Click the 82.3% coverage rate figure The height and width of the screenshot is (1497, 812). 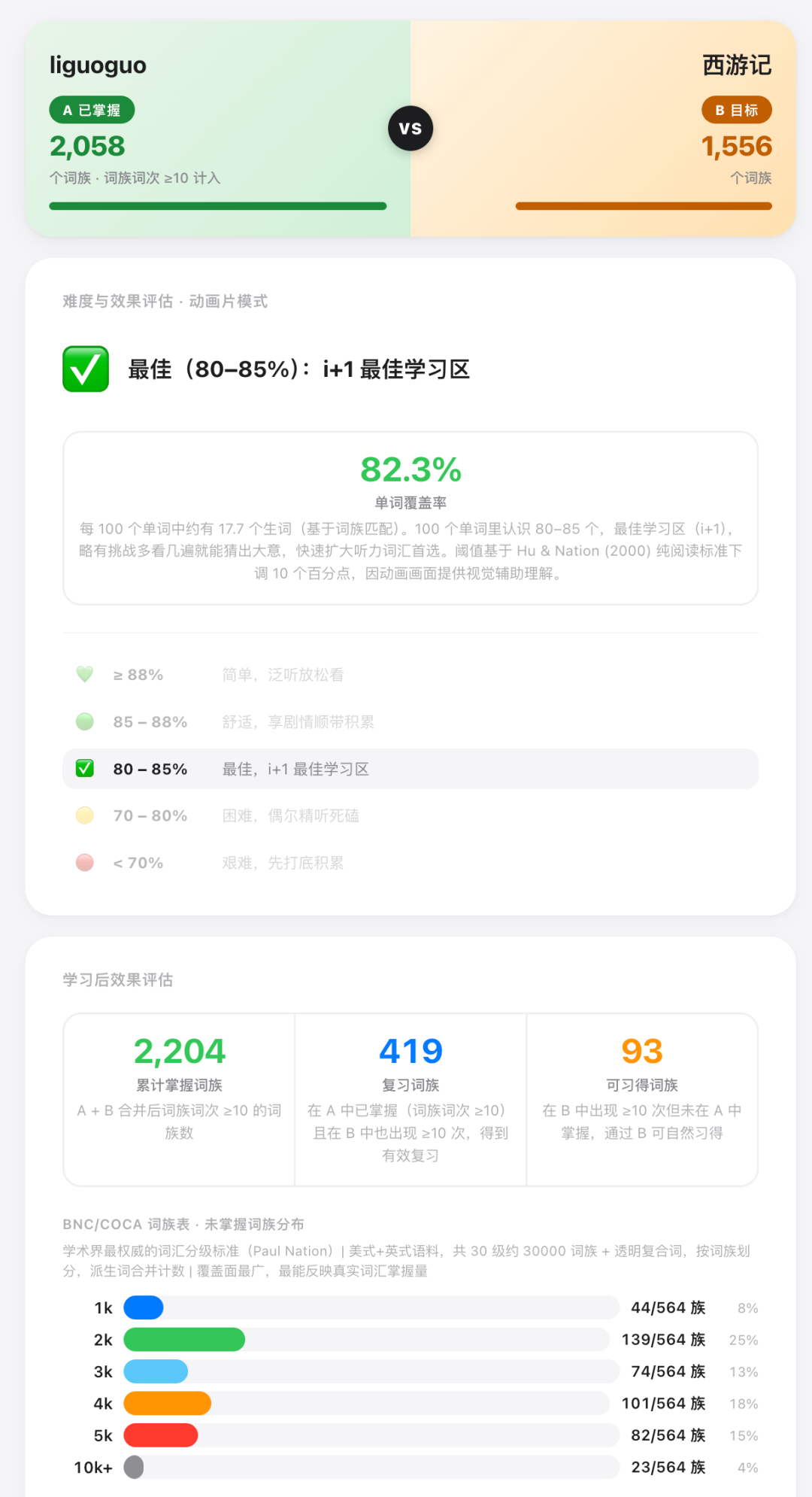pyautogui.click(x=411, y=470)
